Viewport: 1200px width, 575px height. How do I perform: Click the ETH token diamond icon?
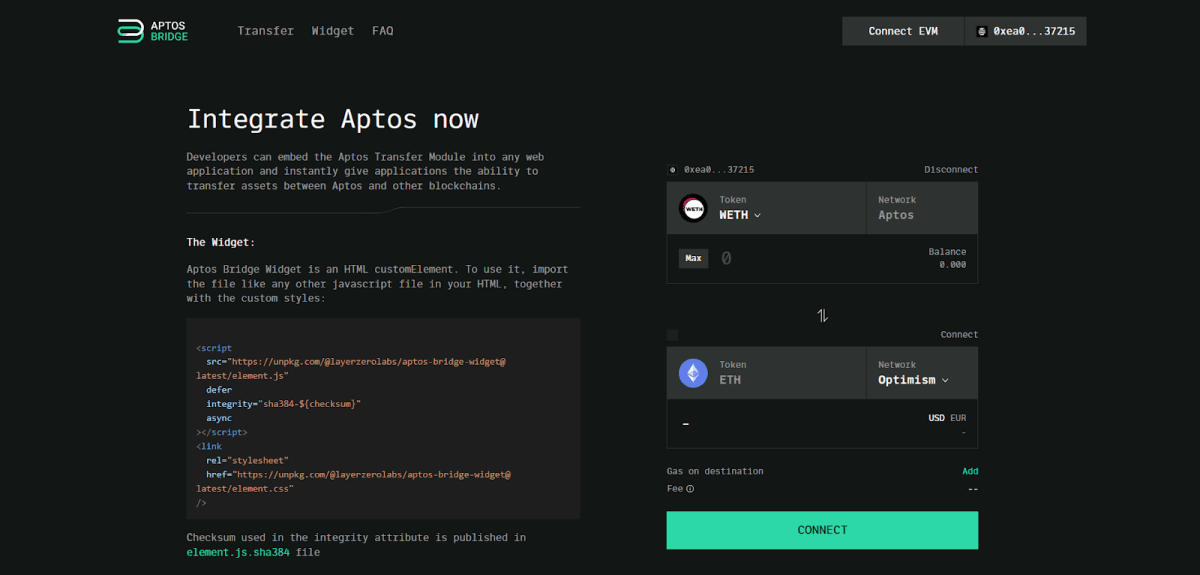(693, 373)
